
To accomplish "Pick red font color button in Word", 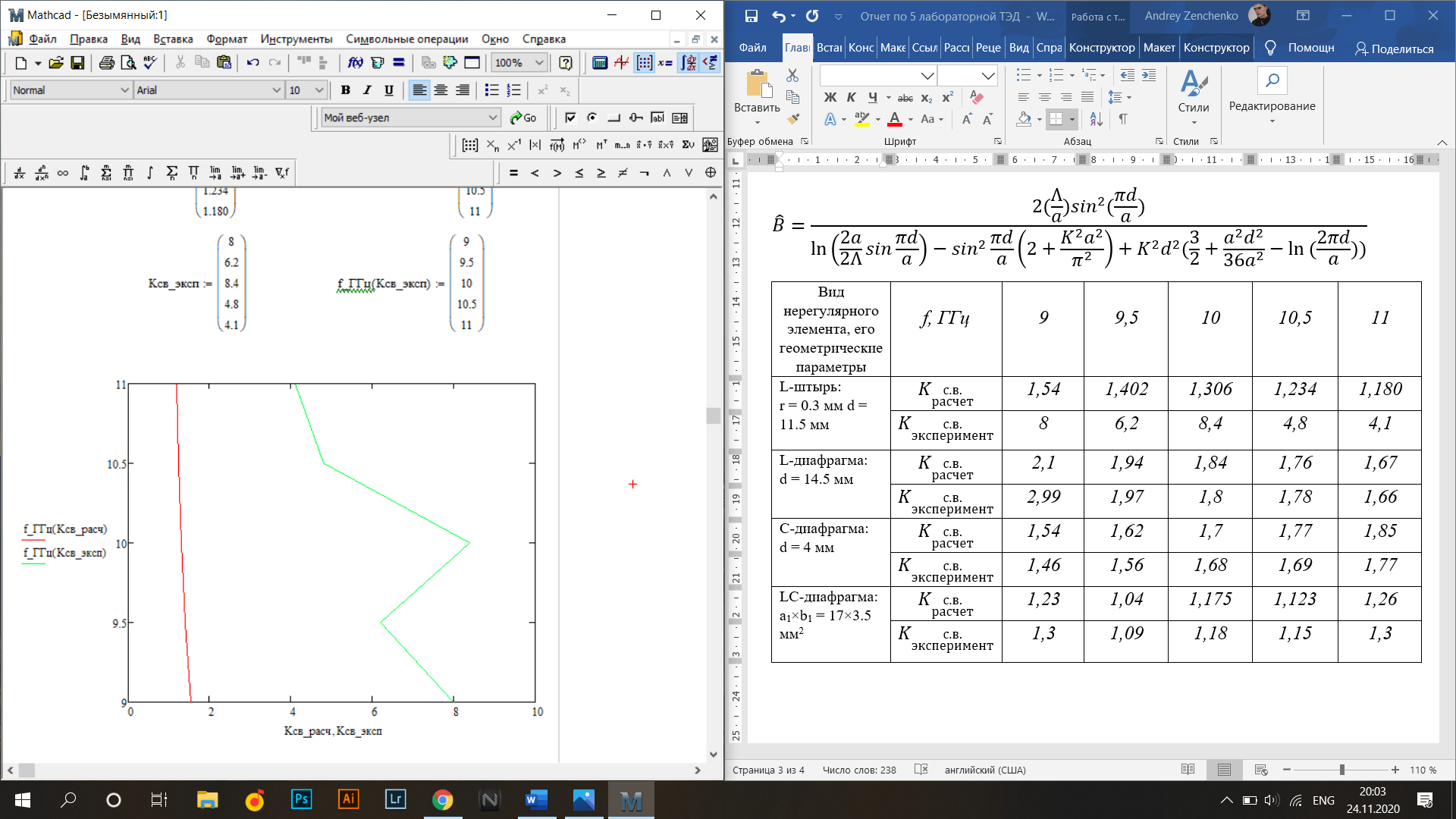I will (895, 119).
